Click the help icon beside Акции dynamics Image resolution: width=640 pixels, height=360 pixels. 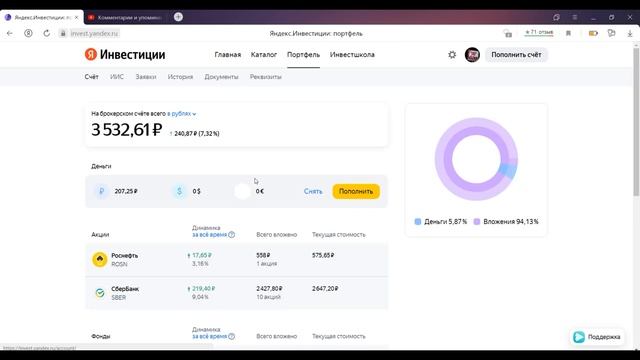tap(231, 235)
